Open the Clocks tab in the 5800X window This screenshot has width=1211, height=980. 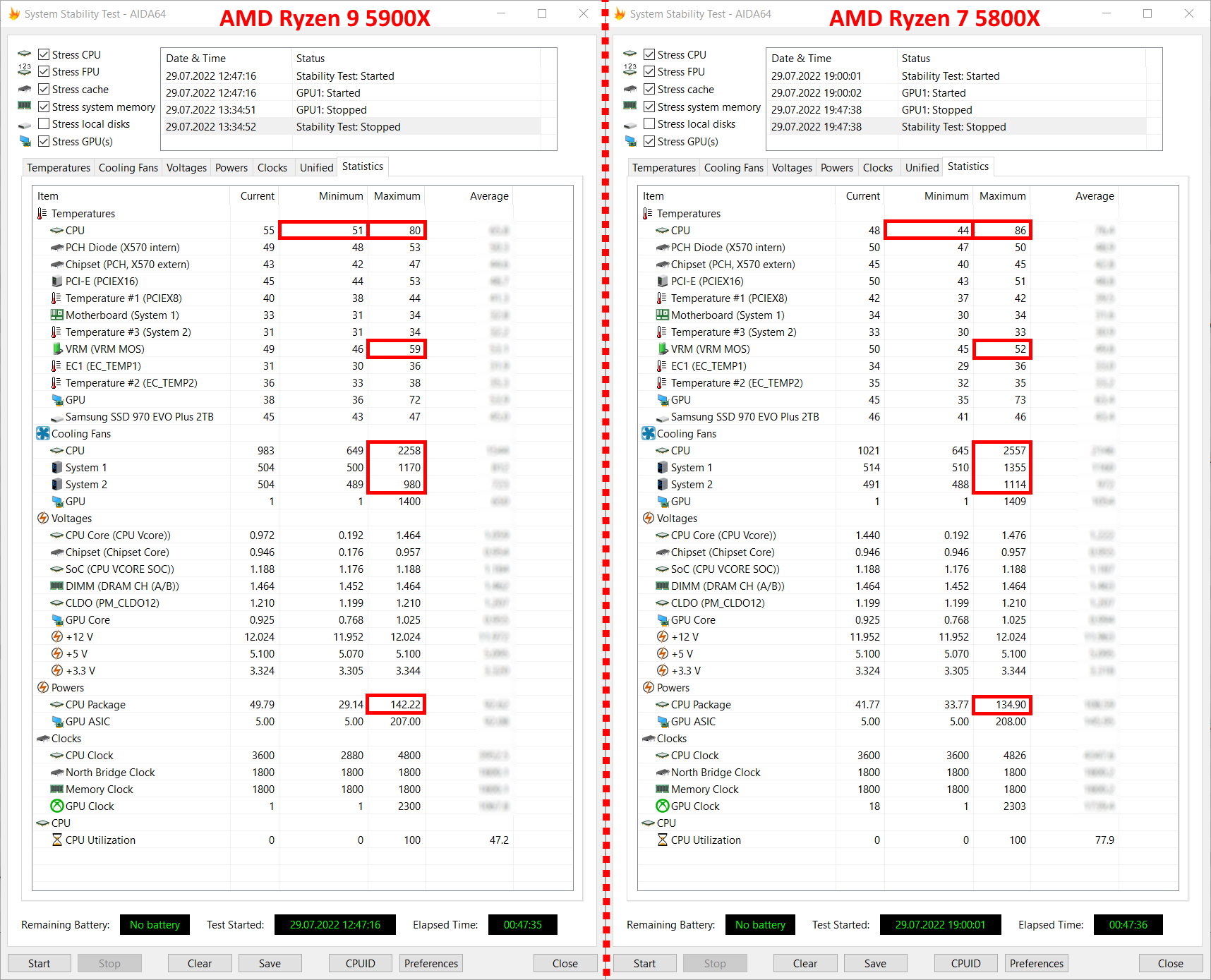(x=878, y=167)
